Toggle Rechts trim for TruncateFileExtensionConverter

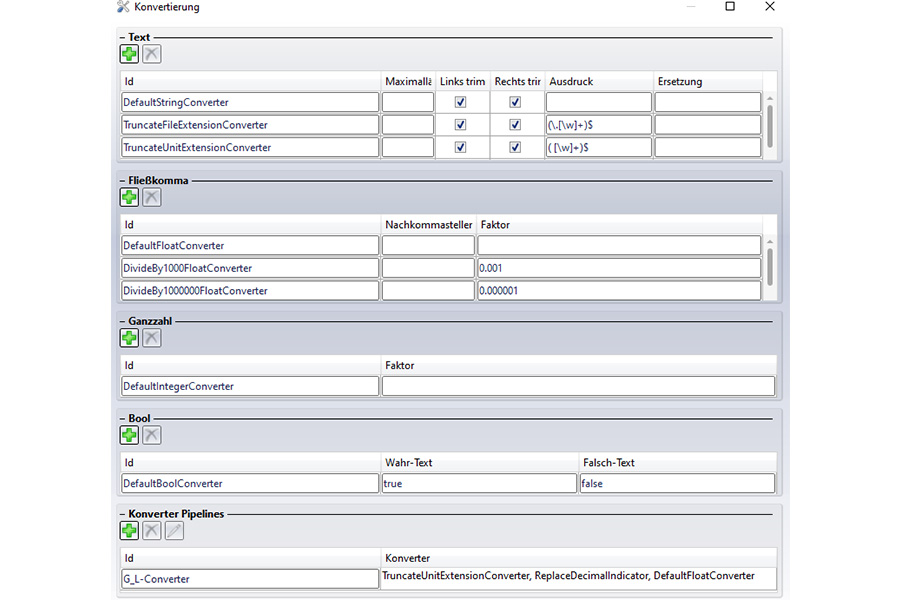click(515, 125)
